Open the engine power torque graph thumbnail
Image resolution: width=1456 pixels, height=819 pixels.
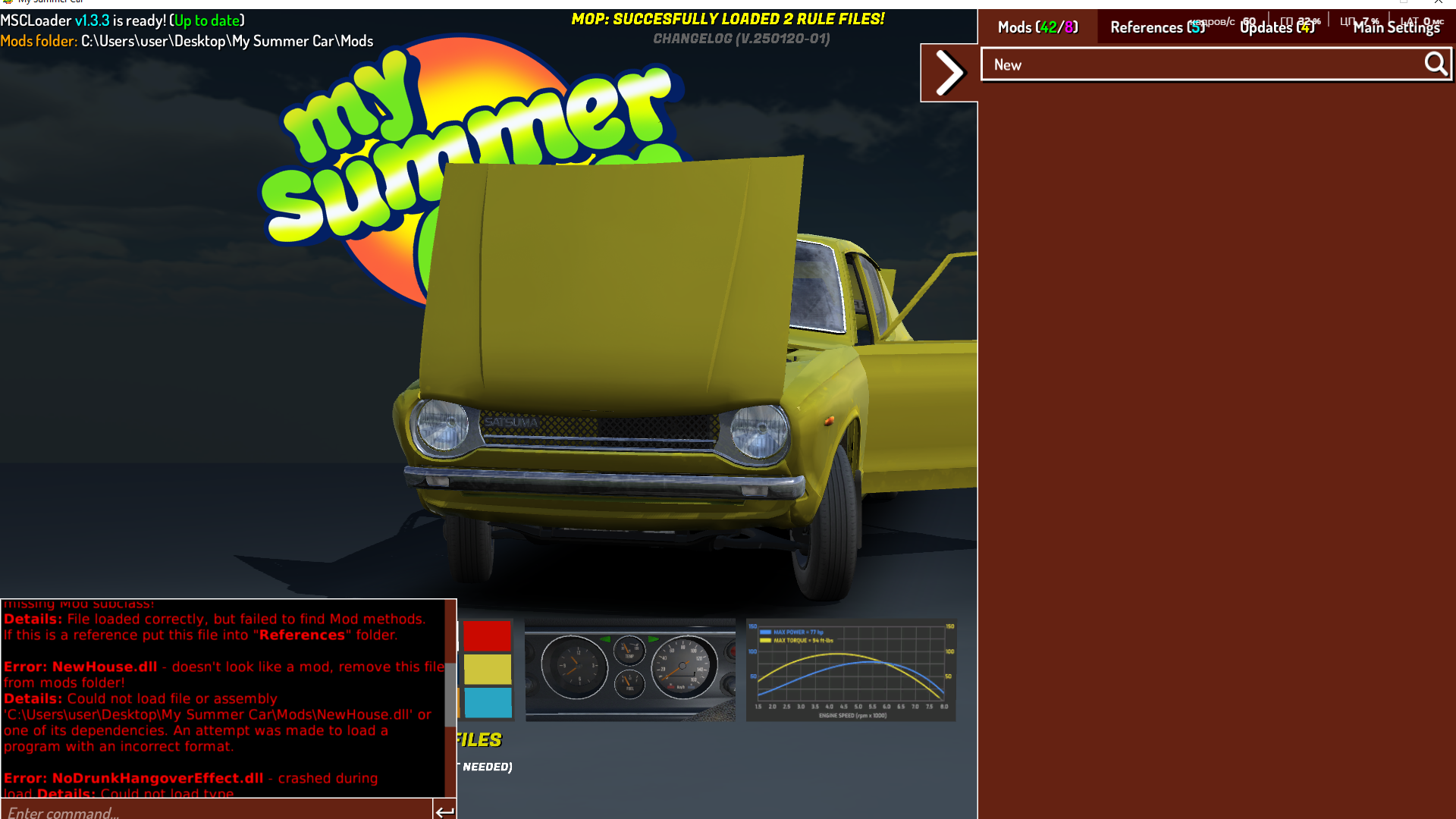coord(851,670)
